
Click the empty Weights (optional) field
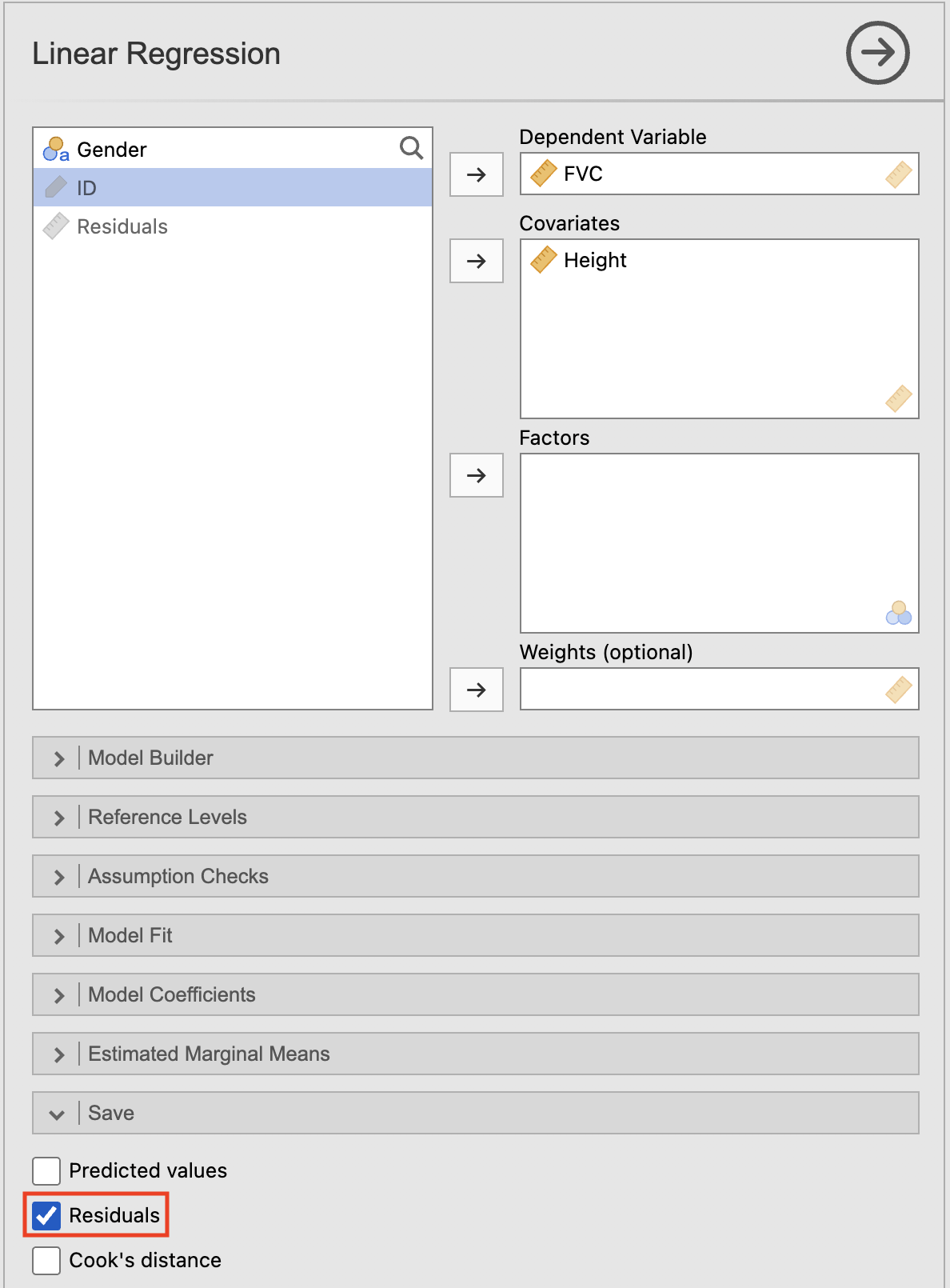coord(704,689)
